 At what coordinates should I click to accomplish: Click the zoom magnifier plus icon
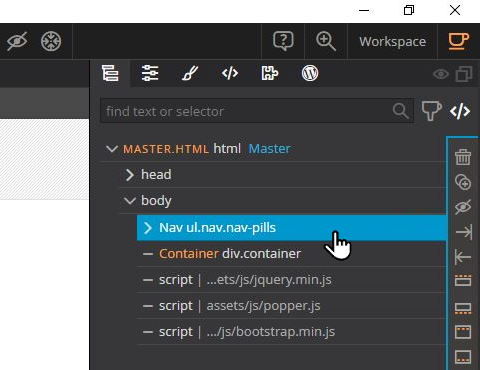[x=326, y=41]
